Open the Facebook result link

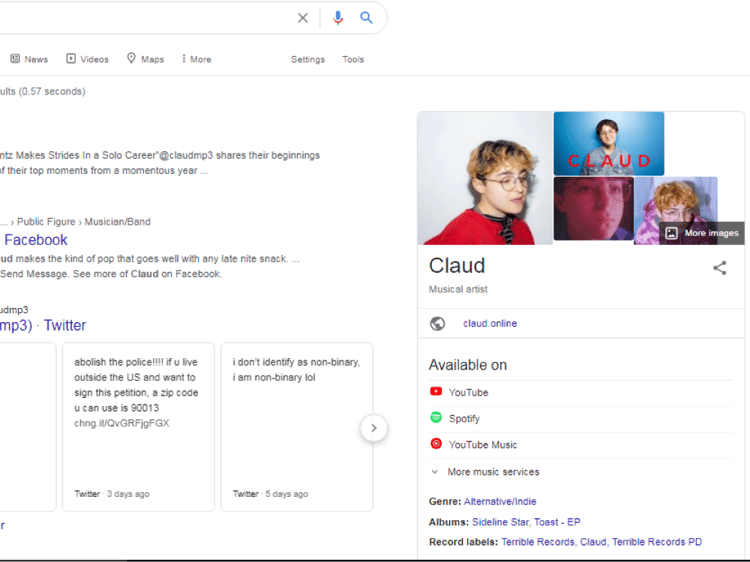36,240
